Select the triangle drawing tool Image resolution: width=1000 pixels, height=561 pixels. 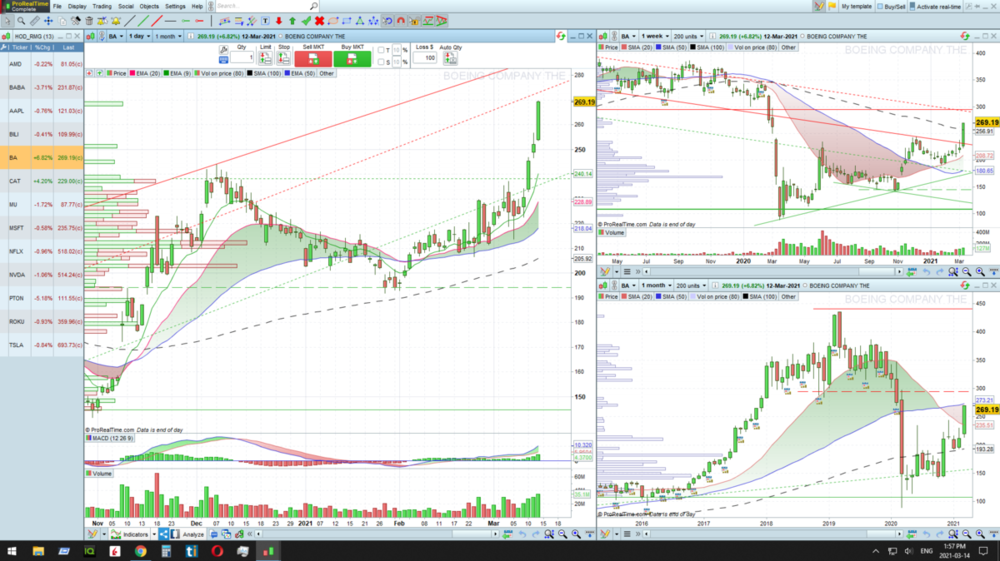[x=360, y=21]
